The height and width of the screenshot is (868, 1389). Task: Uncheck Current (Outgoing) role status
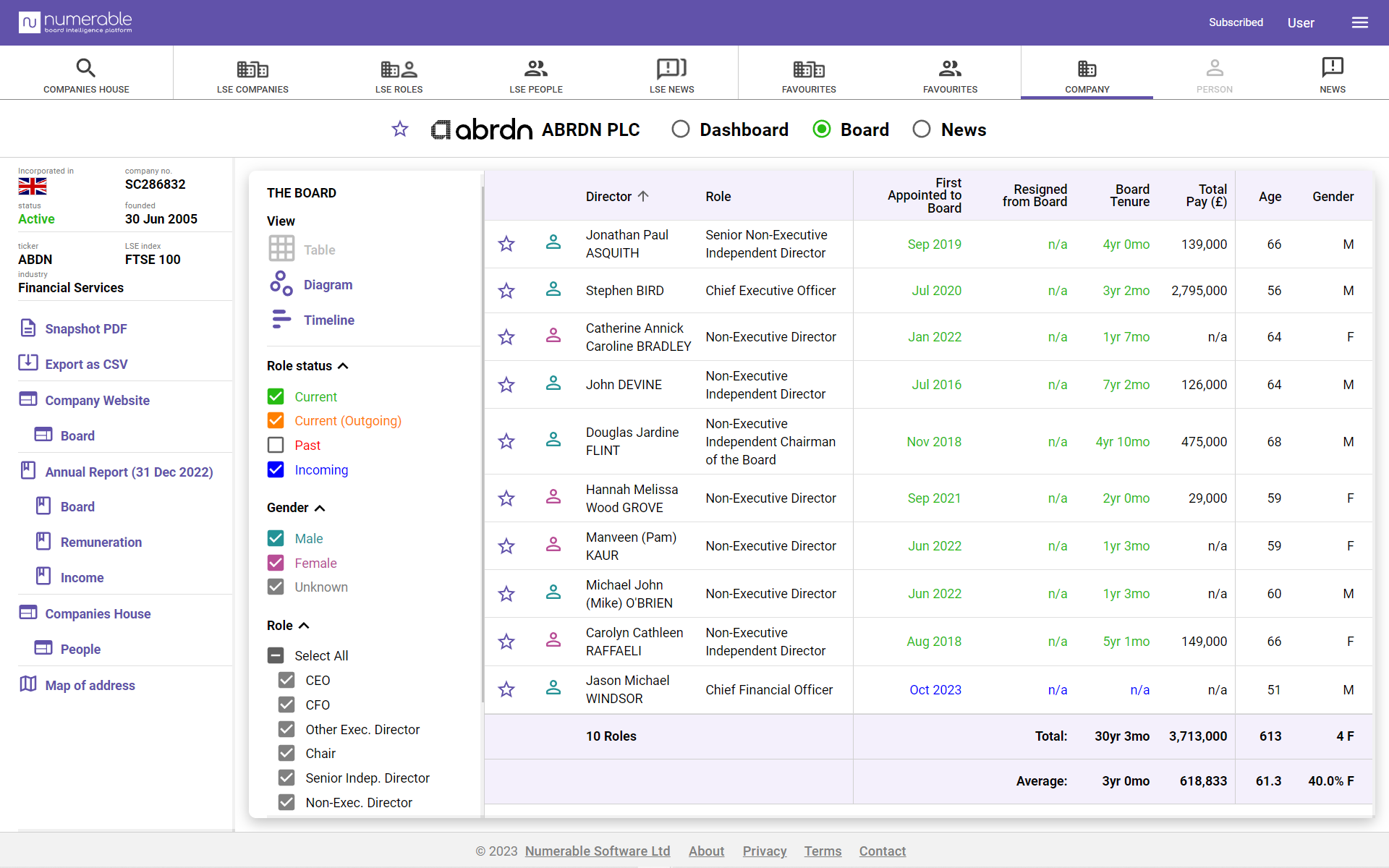click(276, 420)
